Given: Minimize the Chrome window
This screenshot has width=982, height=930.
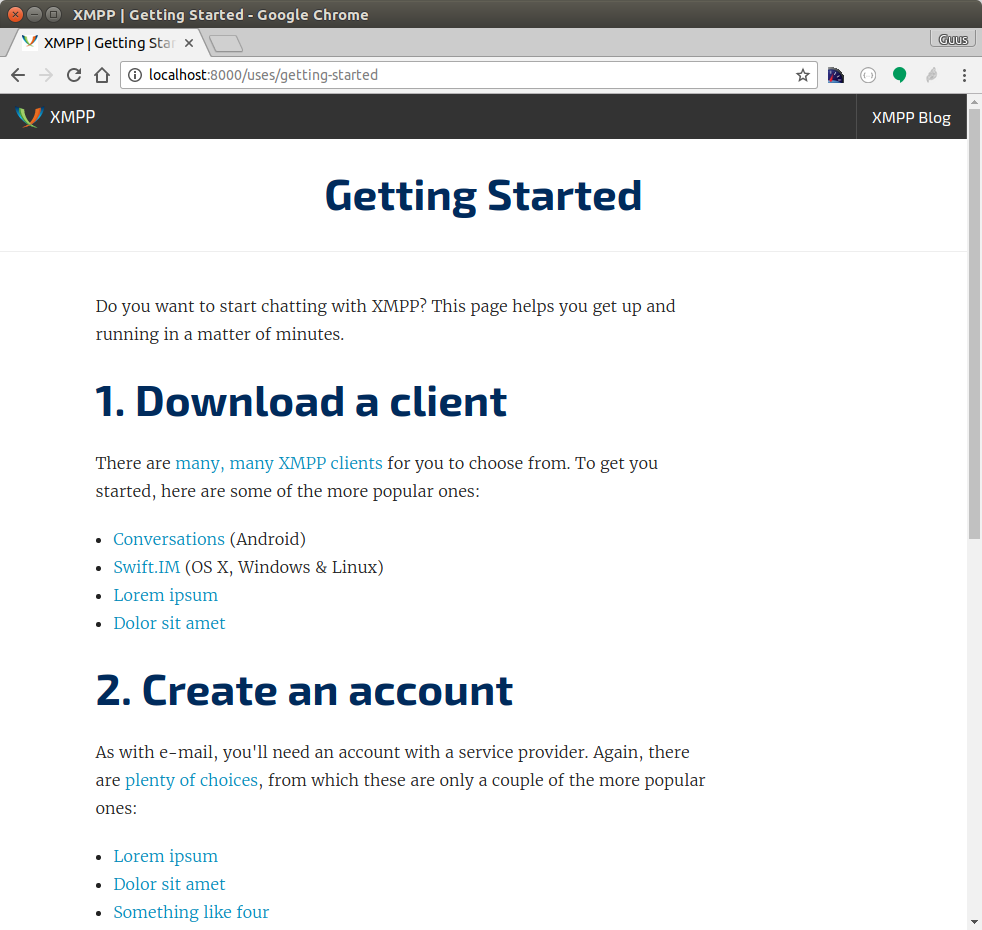Looking at the screenshot, I should (34, 14).
